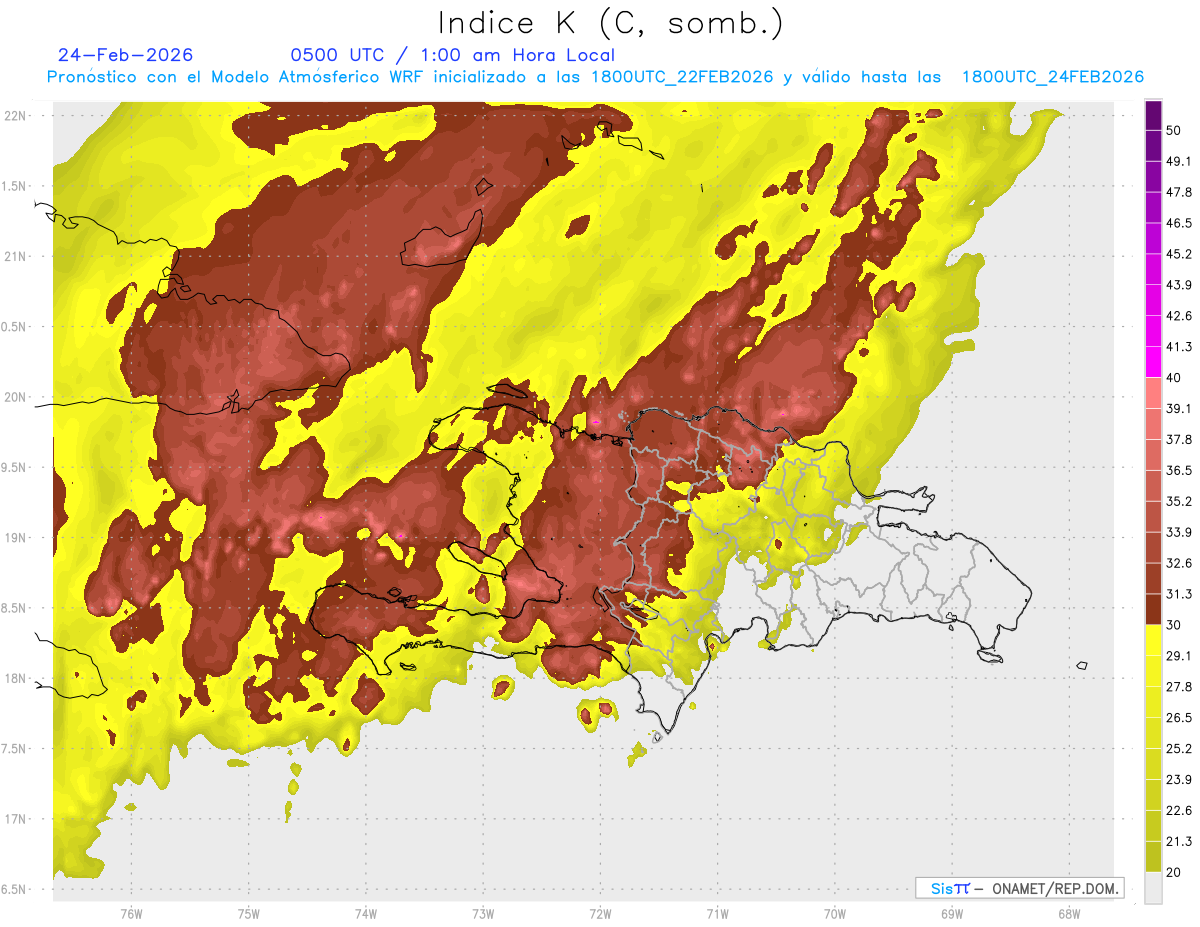Click the 24-Feb-2026 date label
Image resolution: width=1200 pixels, height=927 pixels.
click(x=125, y=55)
